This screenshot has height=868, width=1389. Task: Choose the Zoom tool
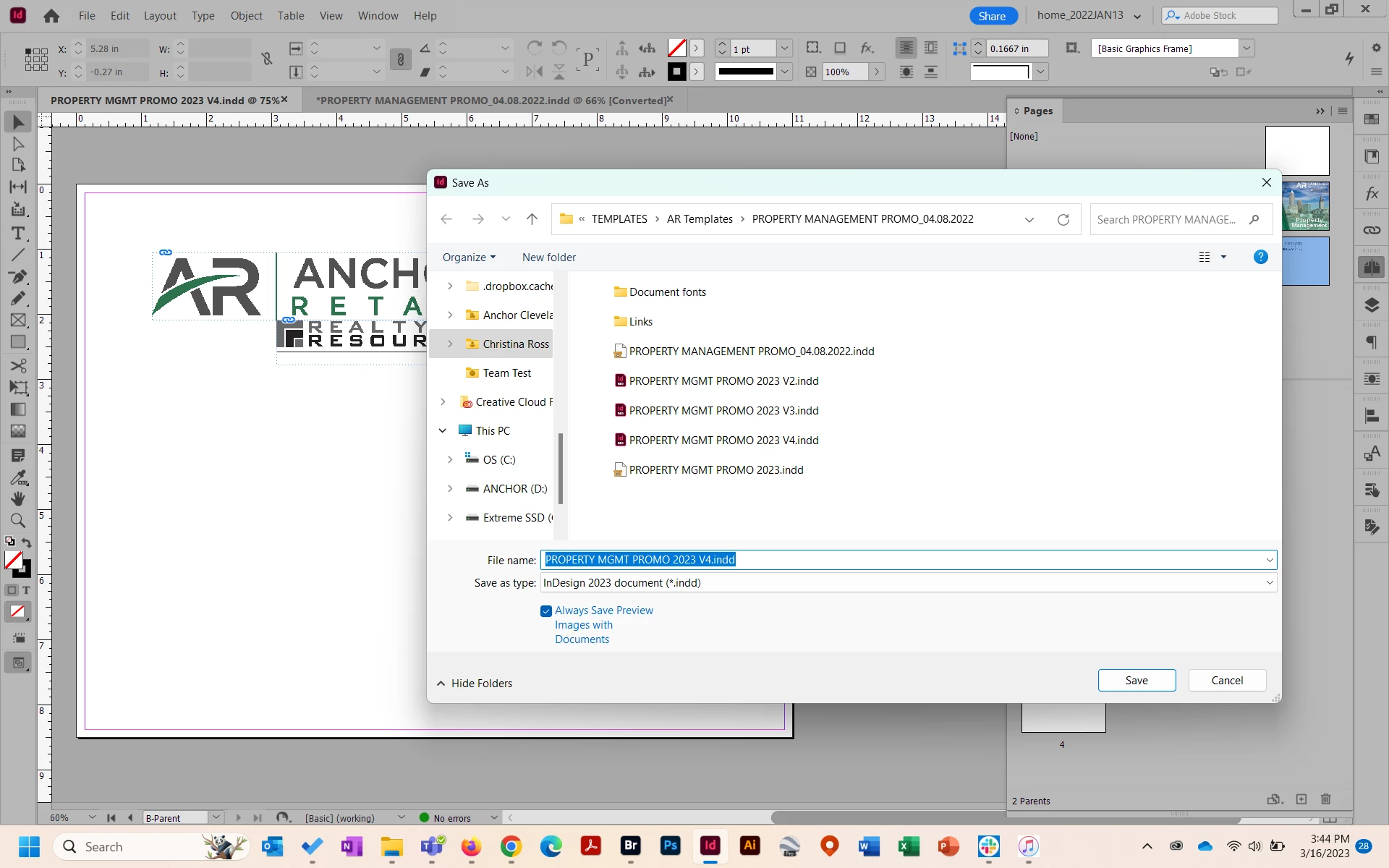click(18, 521)
